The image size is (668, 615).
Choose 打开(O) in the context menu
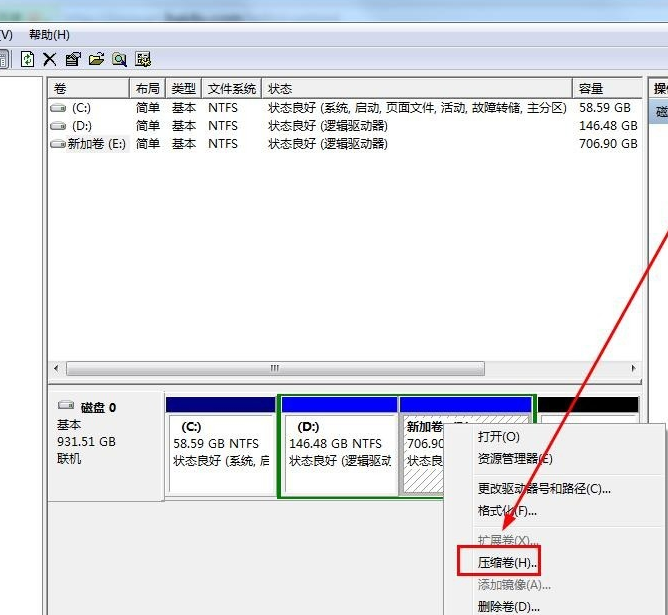(x=498, y=437)
